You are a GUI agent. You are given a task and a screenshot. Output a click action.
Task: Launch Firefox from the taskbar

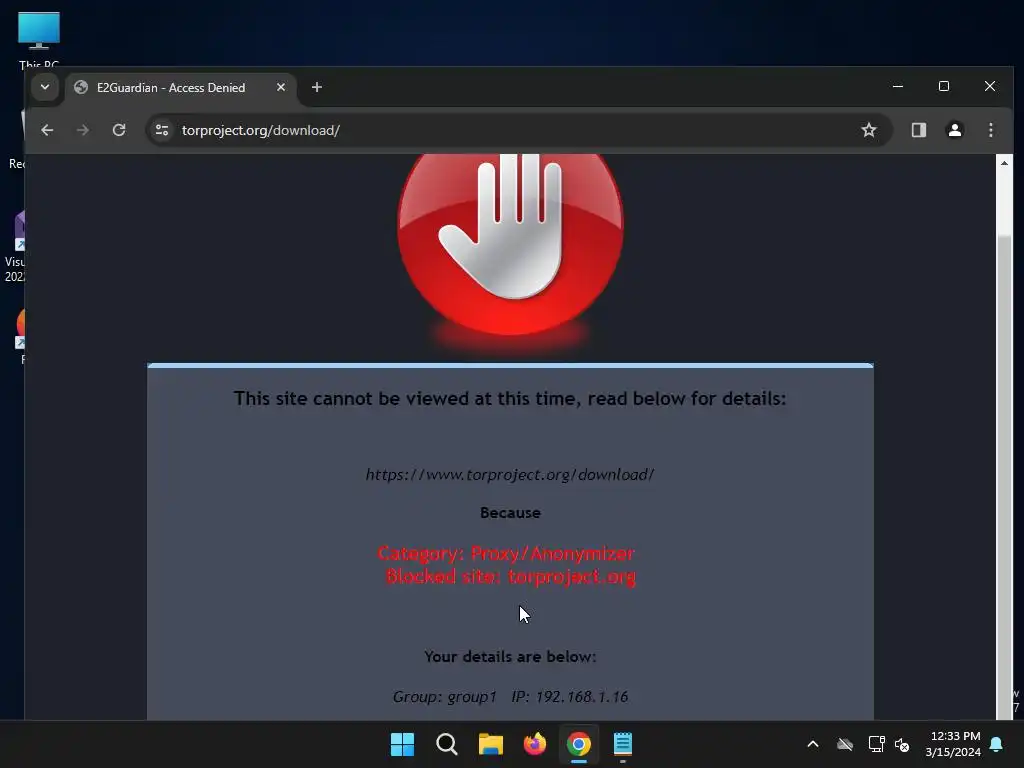535,744
